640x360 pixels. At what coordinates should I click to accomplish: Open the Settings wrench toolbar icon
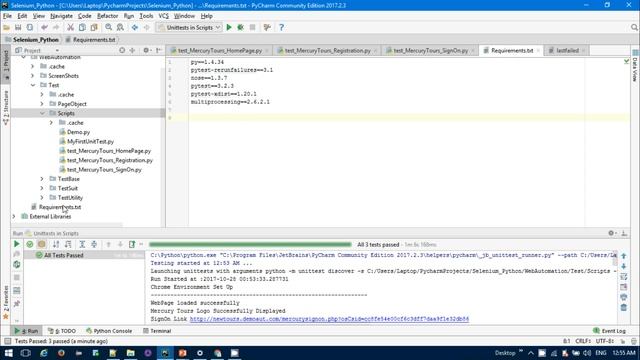click(267, 27)
